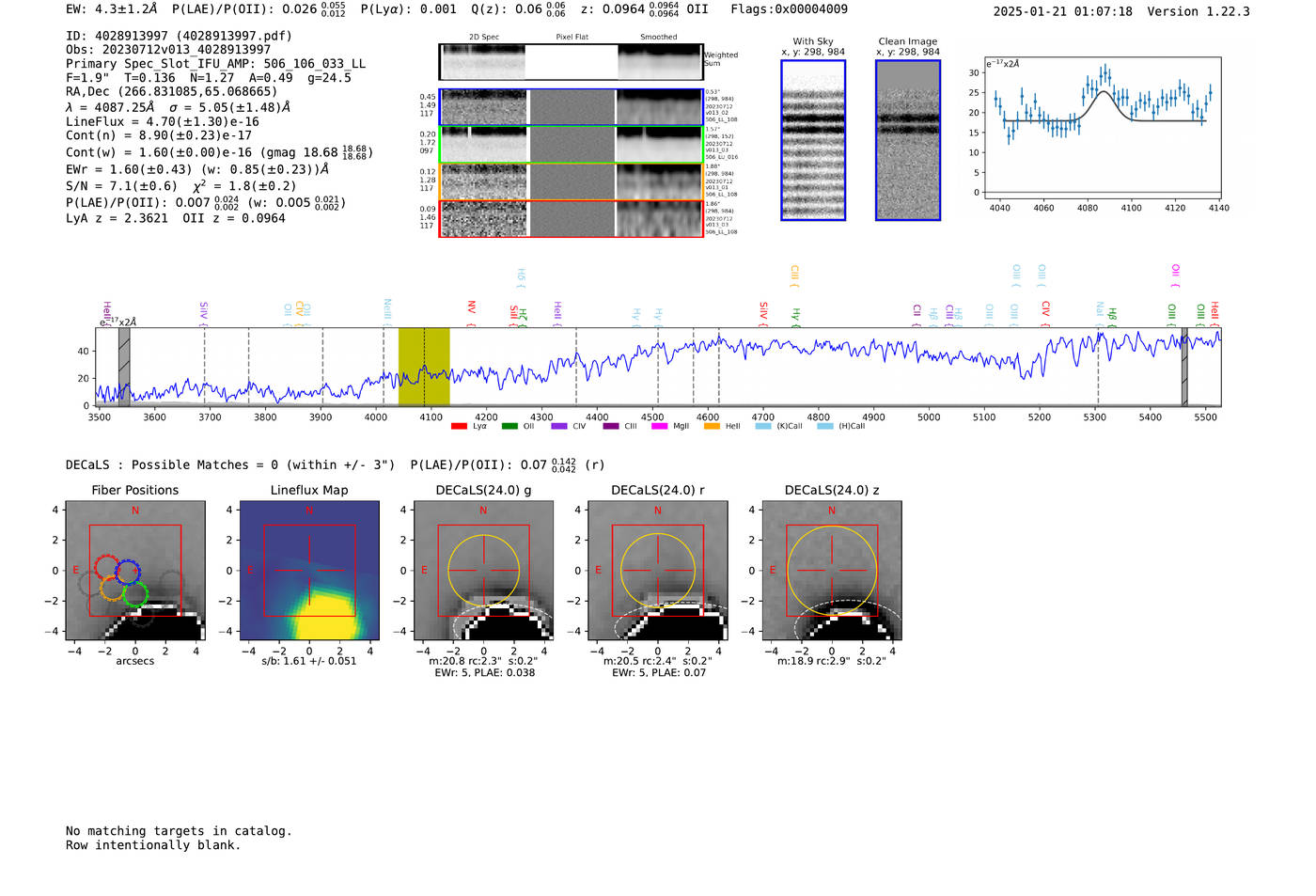The image size is (1316, 896).
Task: Click the m:18.9 rc:2.9" caption
Action: click(x=832, y=661)
